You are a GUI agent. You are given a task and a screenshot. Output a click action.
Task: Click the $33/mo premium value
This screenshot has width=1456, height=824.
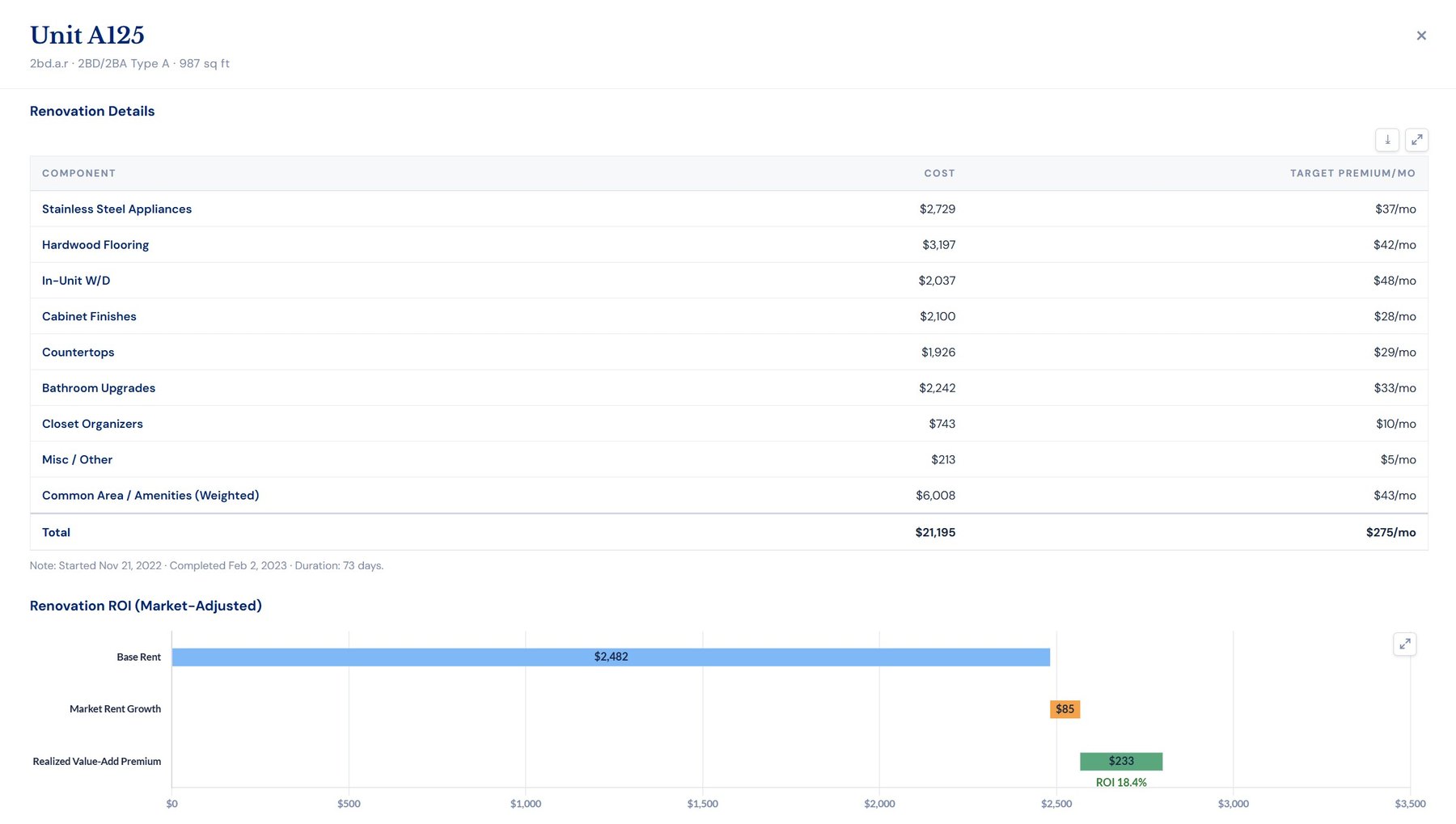1395,388
